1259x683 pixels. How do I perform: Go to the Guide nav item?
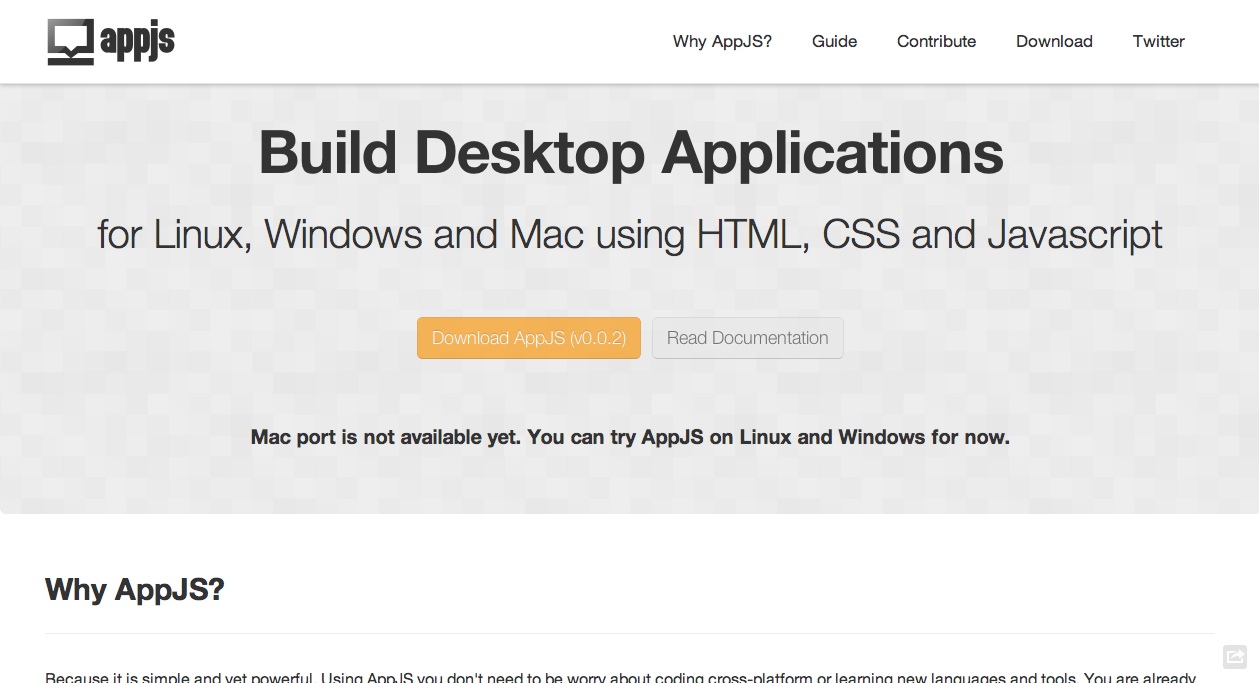pyautogui.click(x=835, y=41)
